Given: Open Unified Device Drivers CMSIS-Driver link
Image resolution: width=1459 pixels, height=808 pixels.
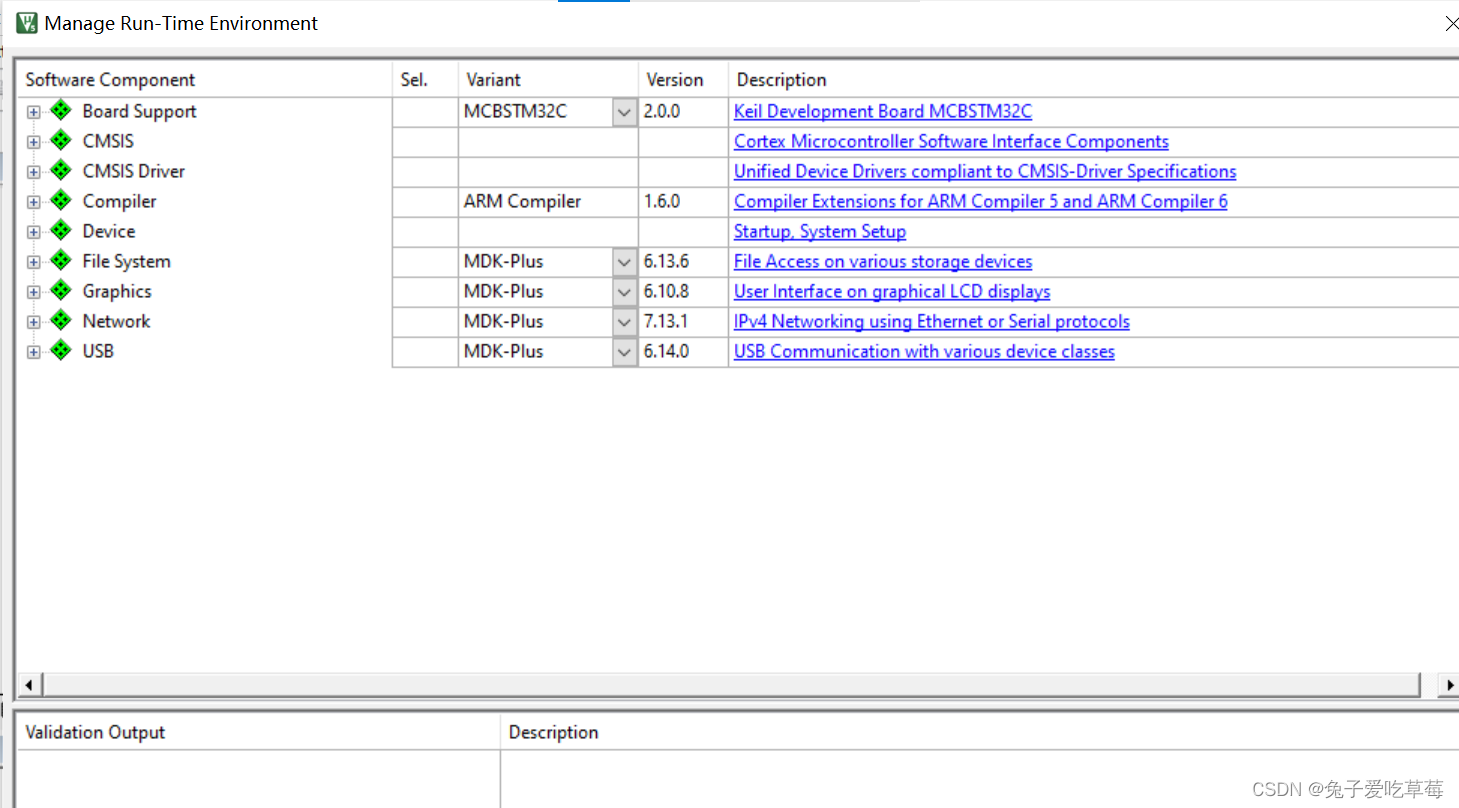Looking at the screenshot, I should (985, 171).
